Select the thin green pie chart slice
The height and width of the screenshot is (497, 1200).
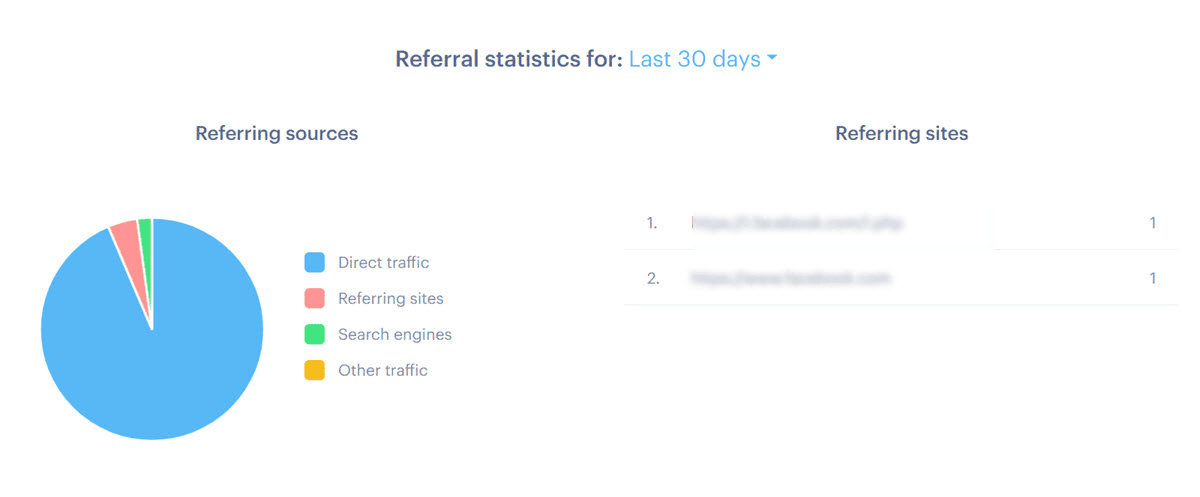pyautogui.click(x=145, y=232)
